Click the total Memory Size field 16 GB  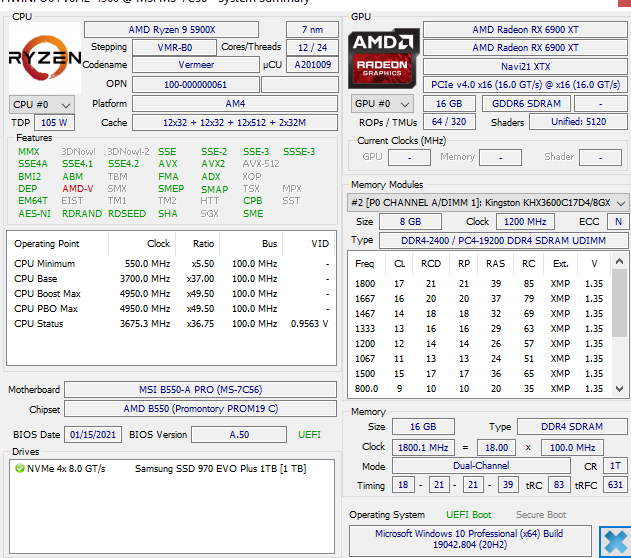[423, 426]
